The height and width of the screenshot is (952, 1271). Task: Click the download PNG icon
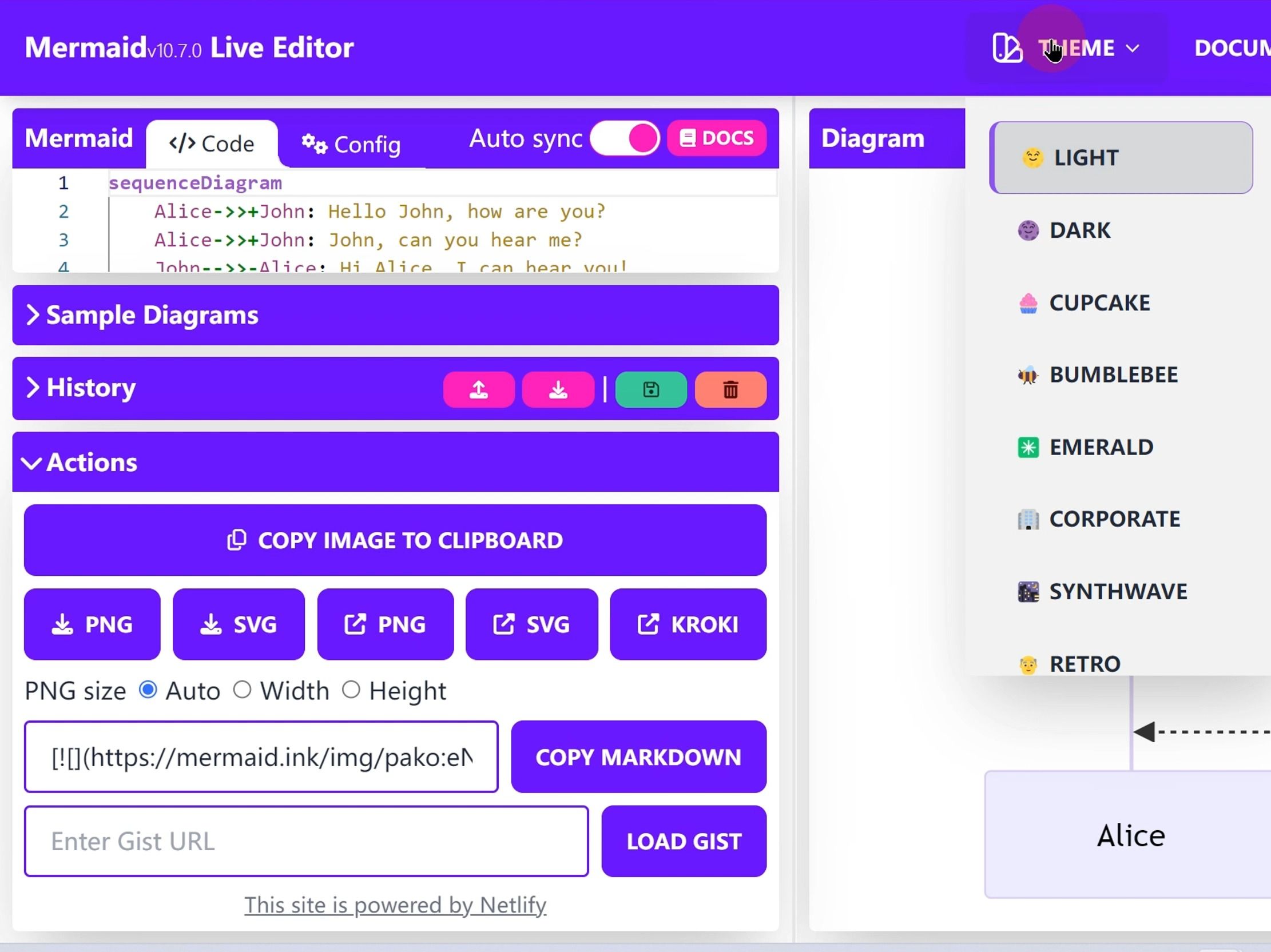[x=92, y=623]
